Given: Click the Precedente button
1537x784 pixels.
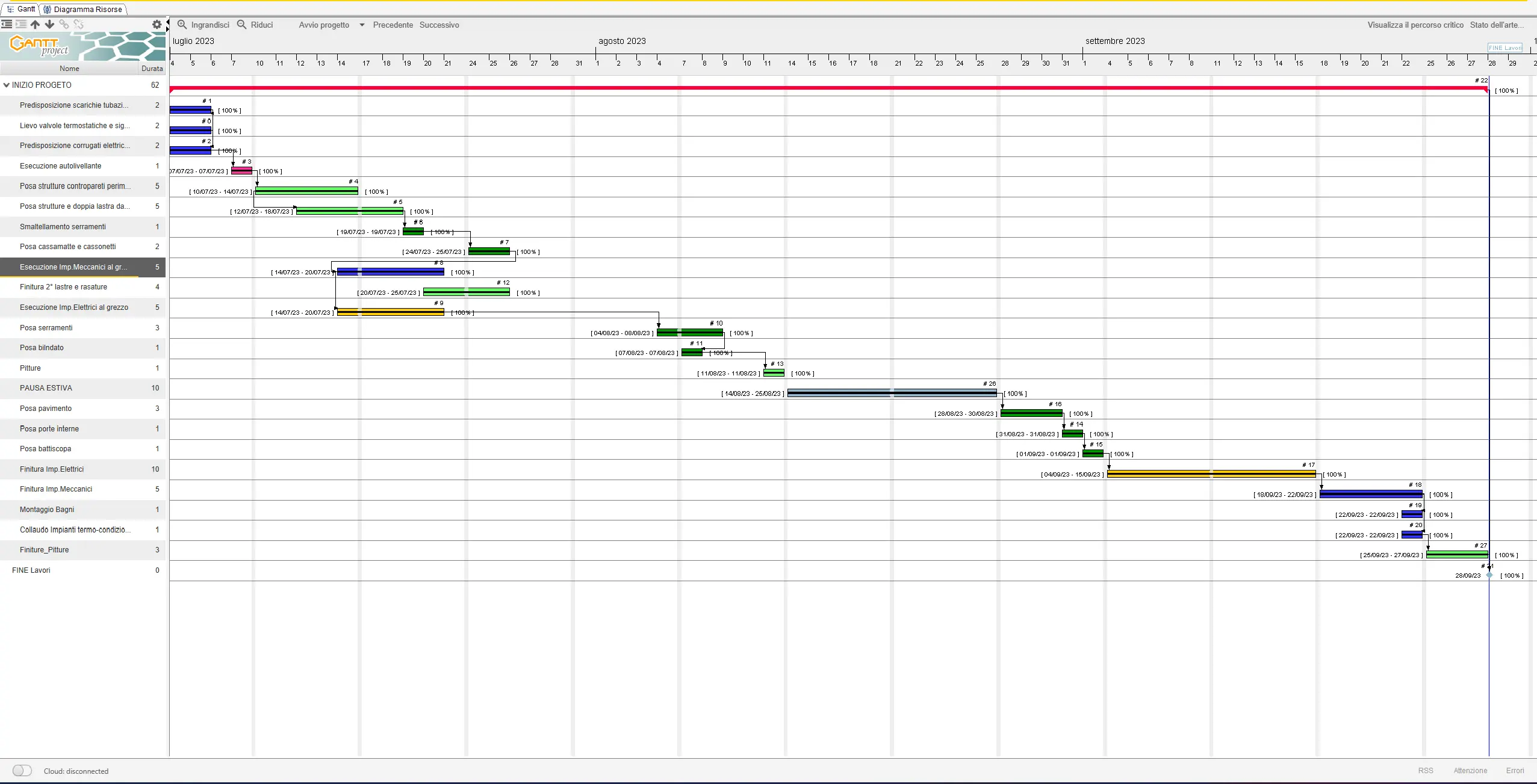Looking at the screenshot, I should 393,25.
